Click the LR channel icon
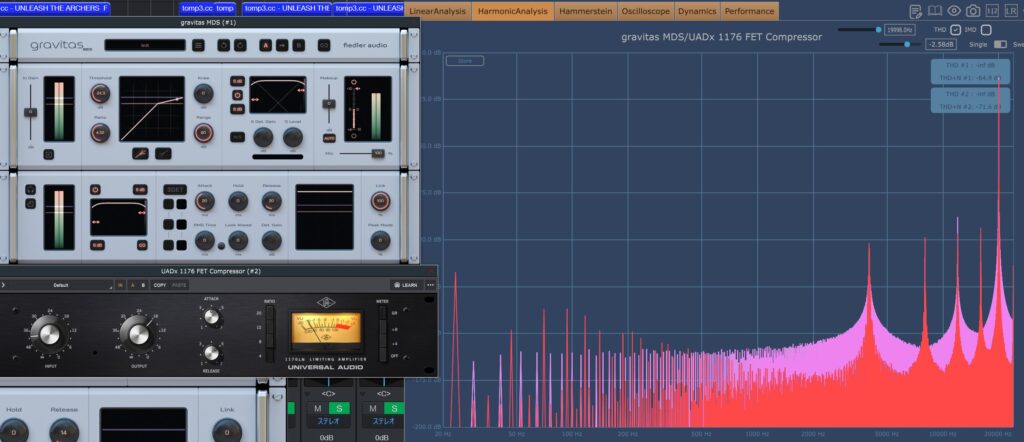Viewport: 1024px width, 442px height. (x=1011, y=11)
